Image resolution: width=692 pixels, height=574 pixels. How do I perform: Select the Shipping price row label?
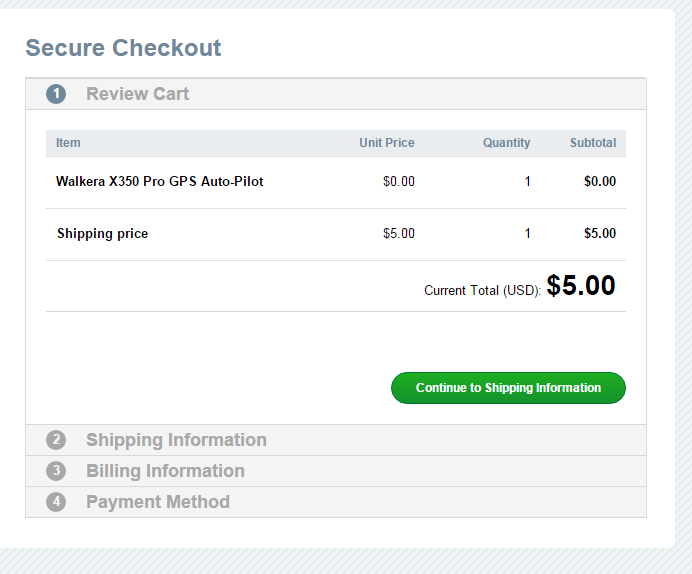coord(102,234)
